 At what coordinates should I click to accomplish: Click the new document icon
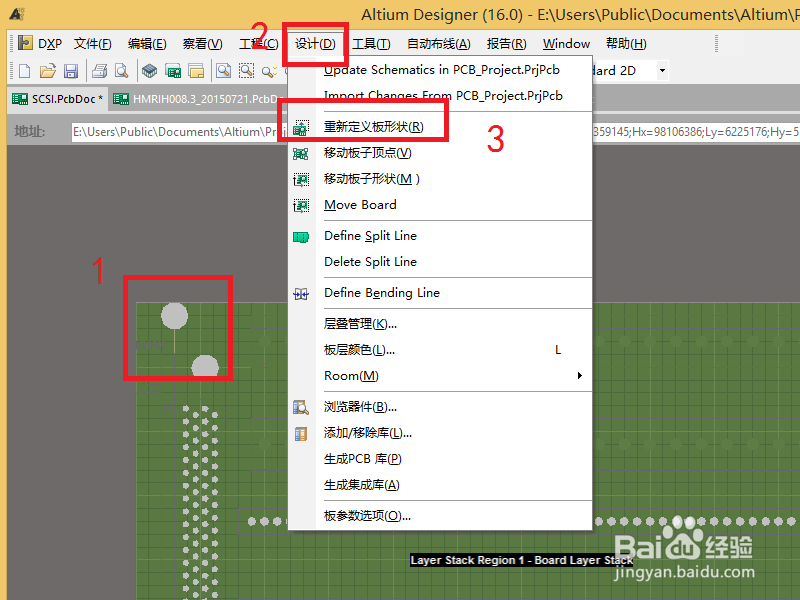point(24,70)
